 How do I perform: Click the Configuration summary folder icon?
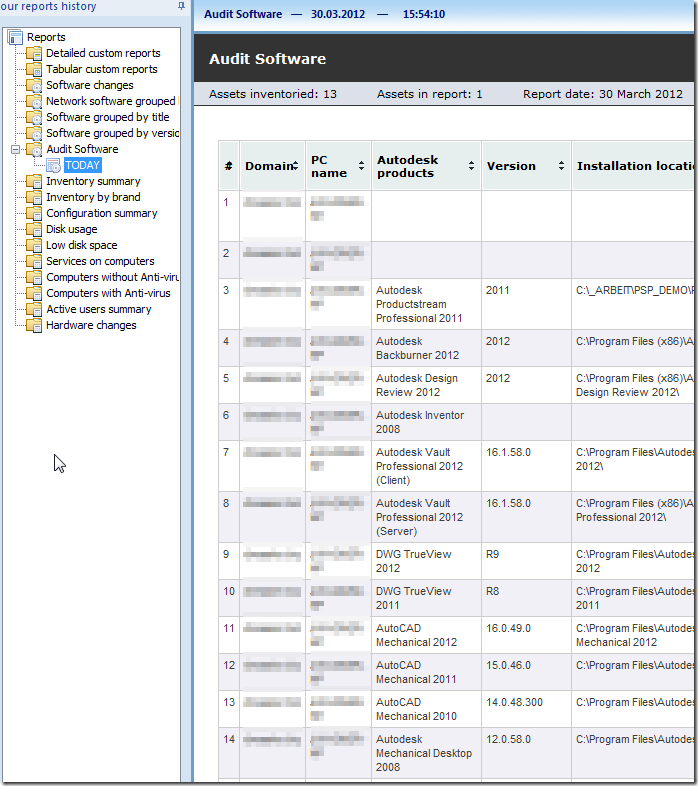point(34,214)
